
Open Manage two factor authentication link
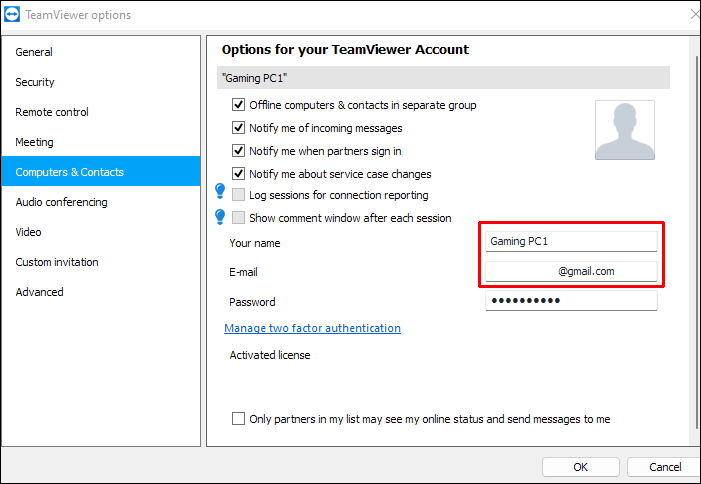[312, 328]
